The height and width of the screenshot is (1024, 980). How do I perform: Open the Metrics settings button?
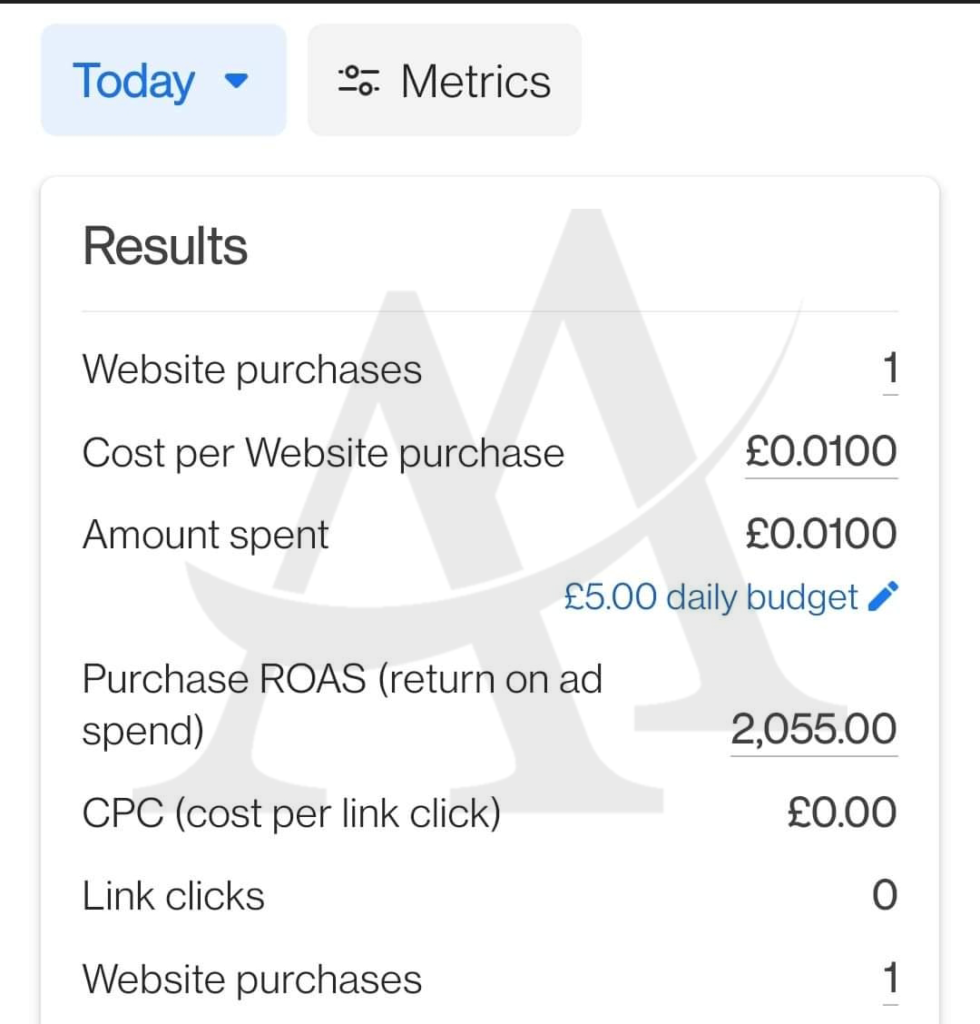[444, 80]
